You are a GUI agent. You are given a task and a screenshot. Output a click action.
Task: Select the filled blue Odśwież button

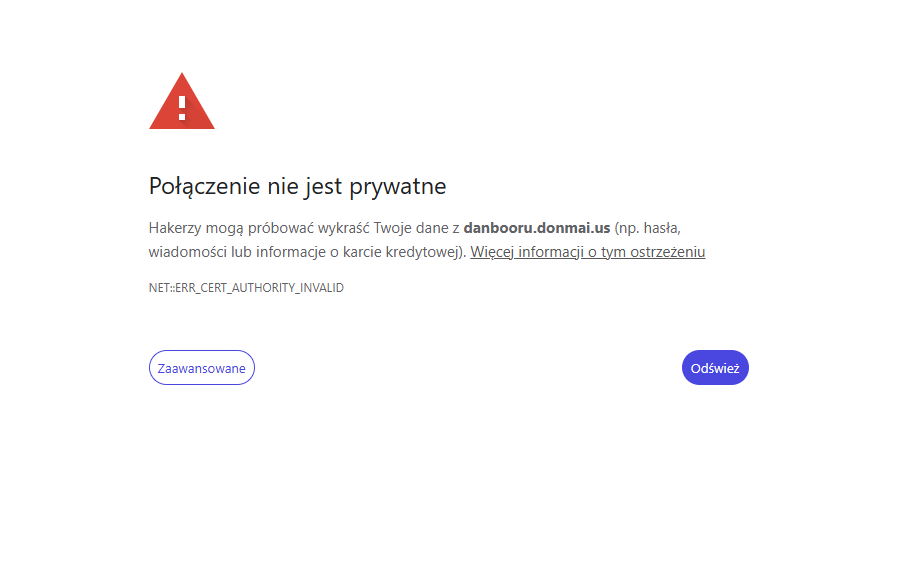pyautogui.click(x=715, y=368)
